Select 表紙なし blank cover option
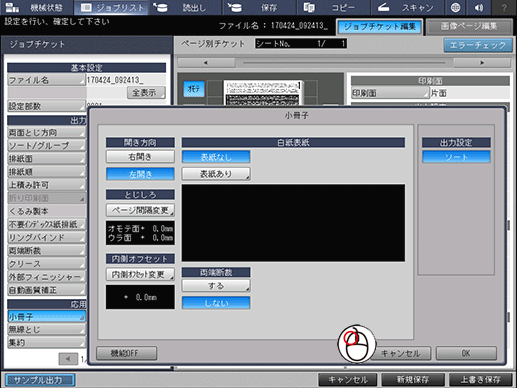 [216, 157]
